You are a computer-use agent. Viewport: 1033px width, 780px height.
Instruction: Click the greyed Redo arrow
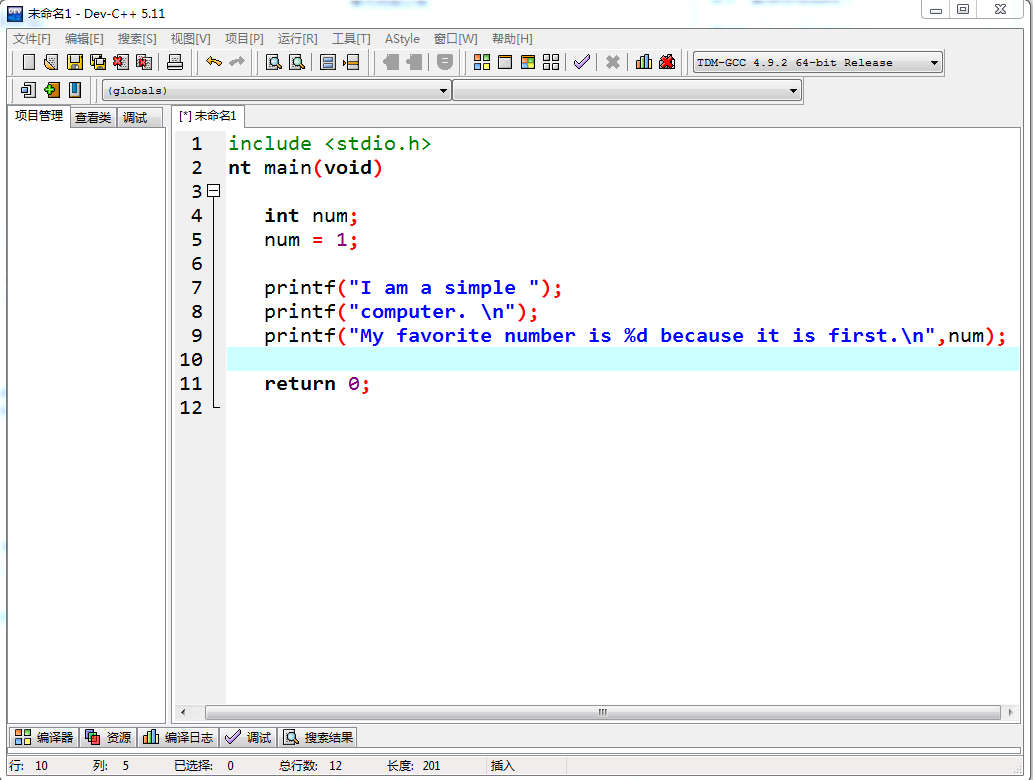tap(237, 62)
